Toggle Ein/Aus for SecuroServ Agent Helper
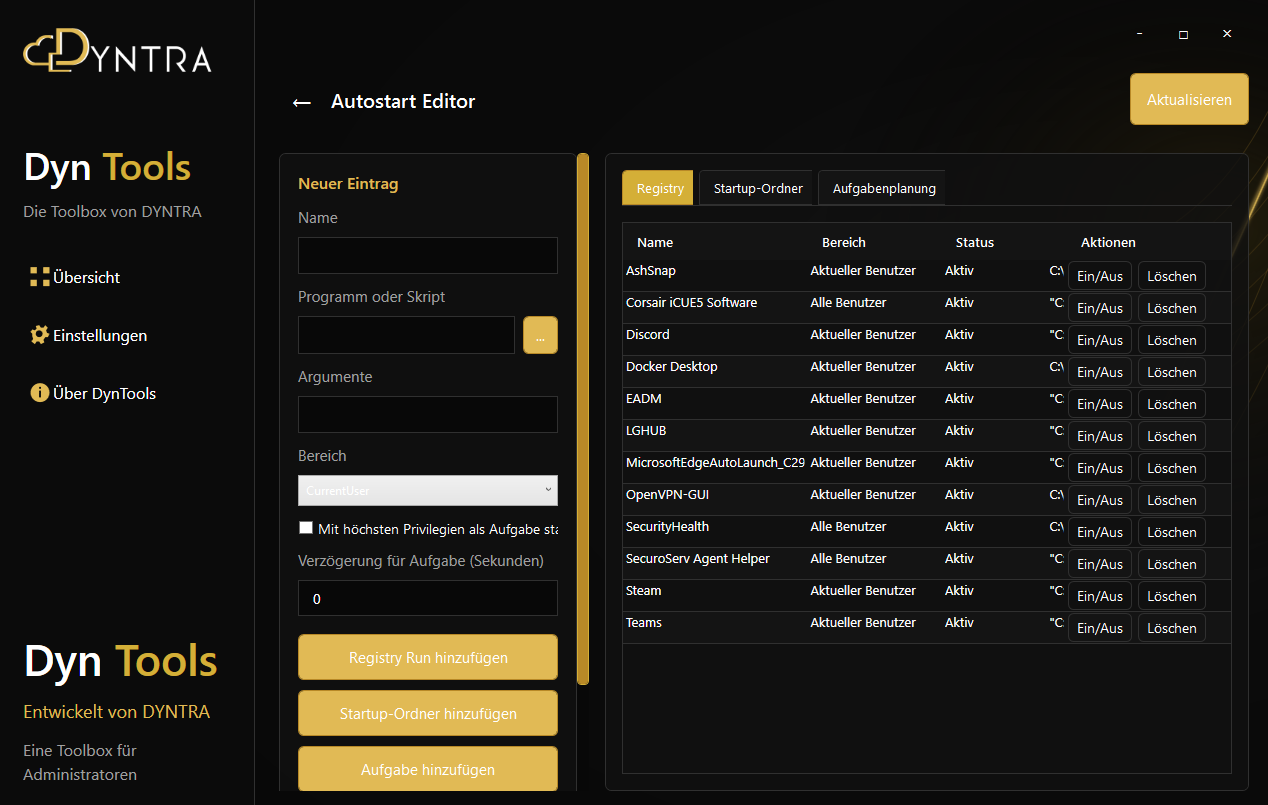 1100,564
